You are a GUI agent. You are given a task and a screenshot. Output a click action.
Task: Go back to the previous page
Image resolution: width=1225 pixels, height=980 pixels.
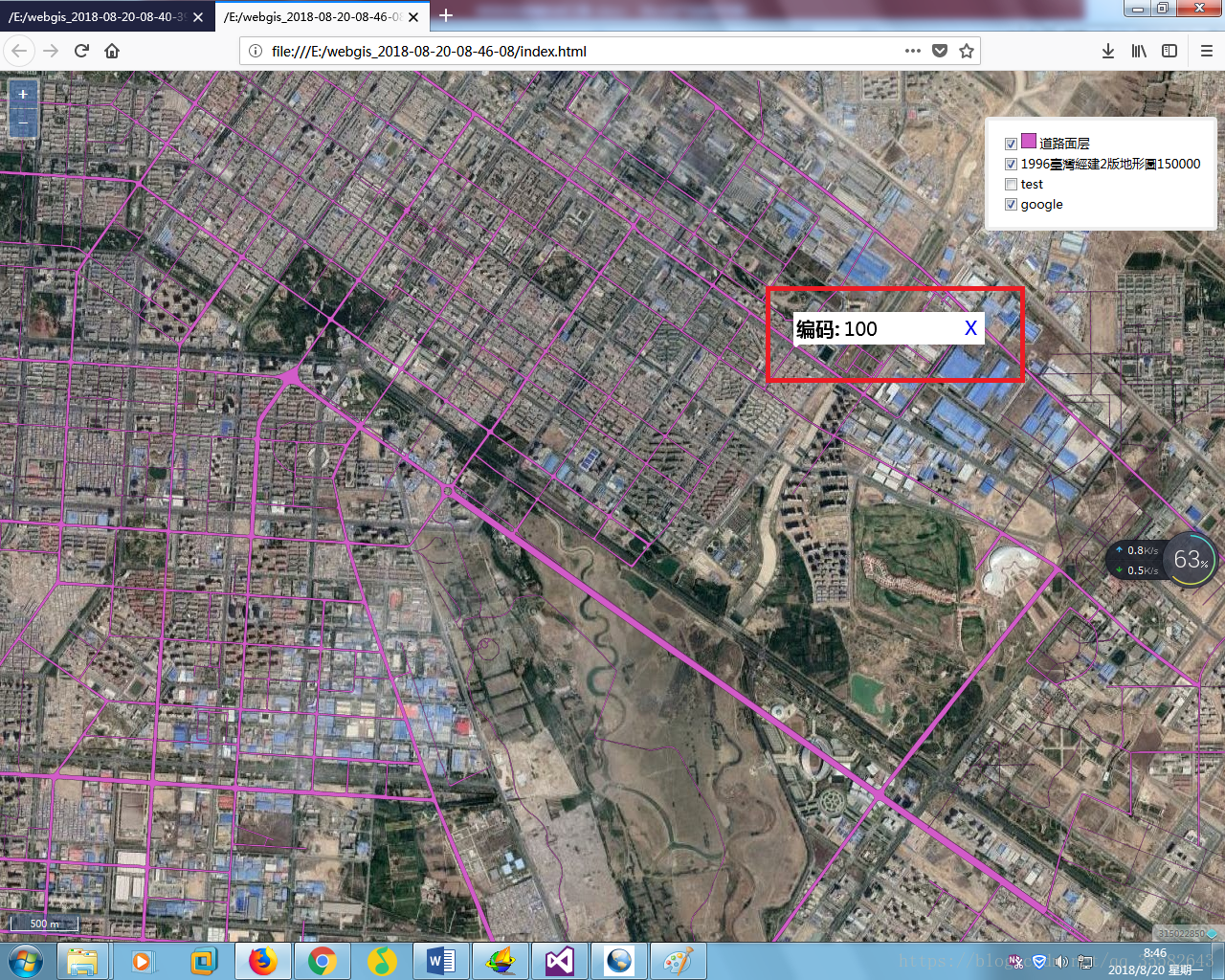tap(20, 51)
